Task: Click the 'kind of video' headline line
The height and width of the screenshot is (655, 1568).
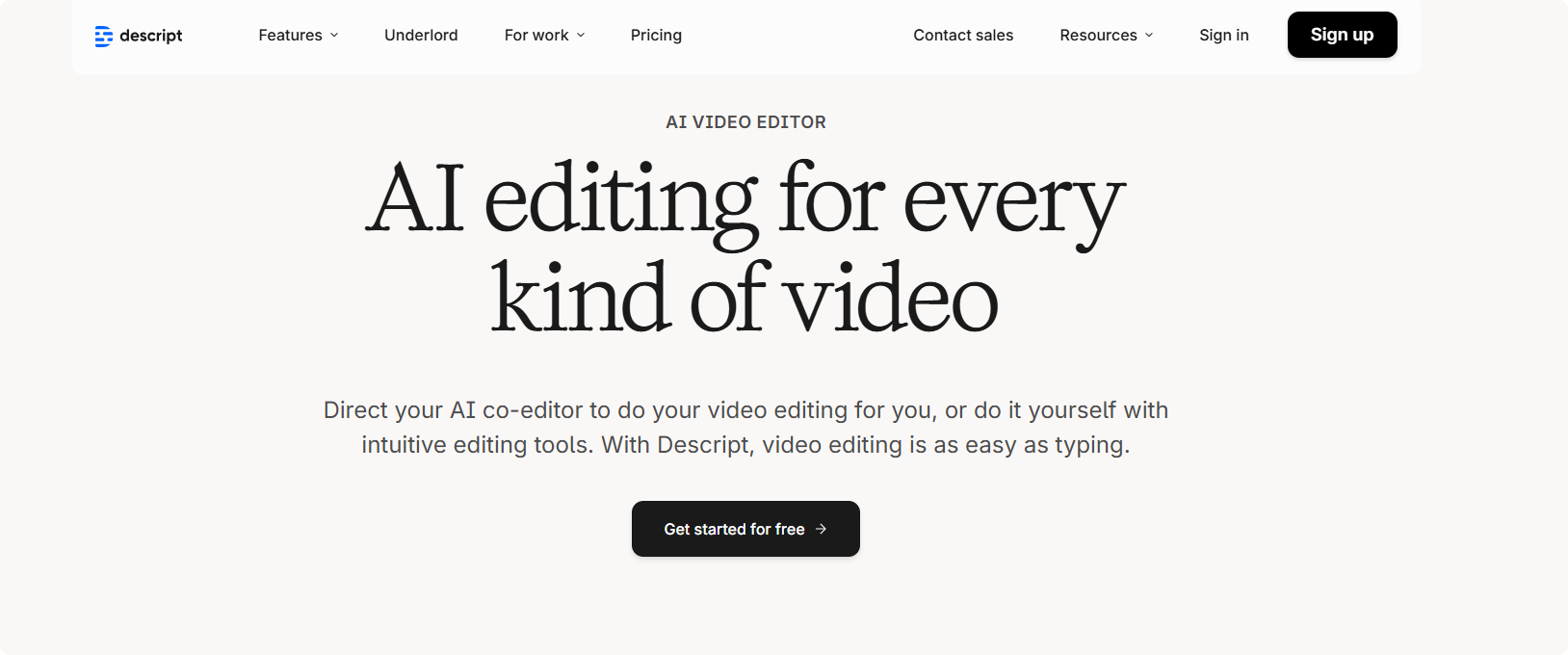Action: coord(745,299)
